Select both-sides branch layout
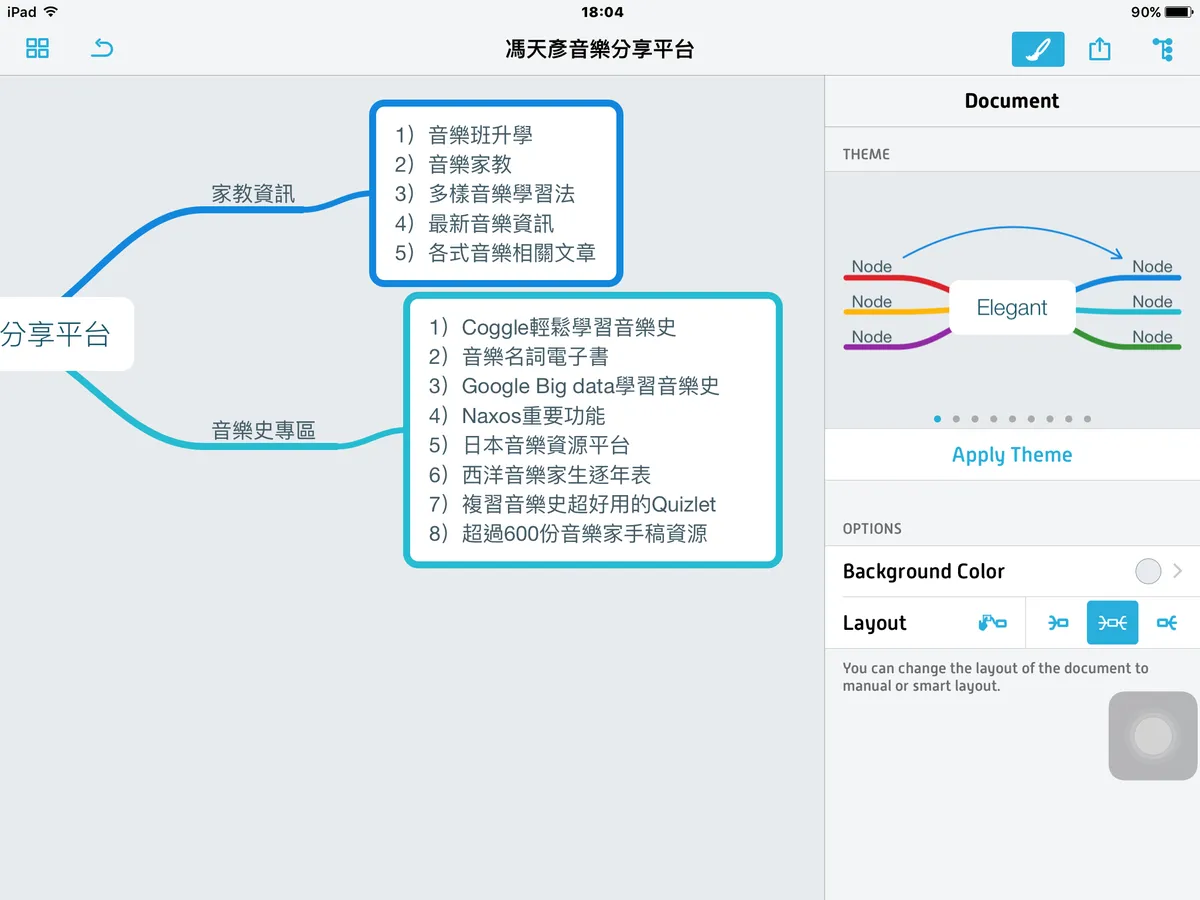Image resolution: width=1200 pixels, height=900 pixels. click(1112, 623)
